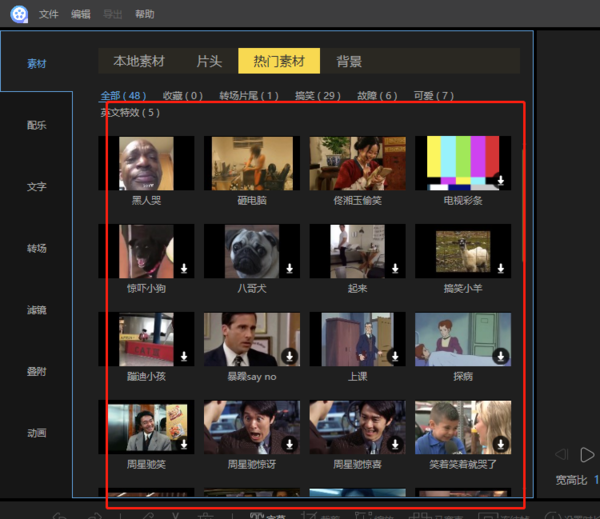This screenshot has width=600, height=519.
Task: Filter materials by 搞笑 (29) category
Action: click(x=317, y=96)
